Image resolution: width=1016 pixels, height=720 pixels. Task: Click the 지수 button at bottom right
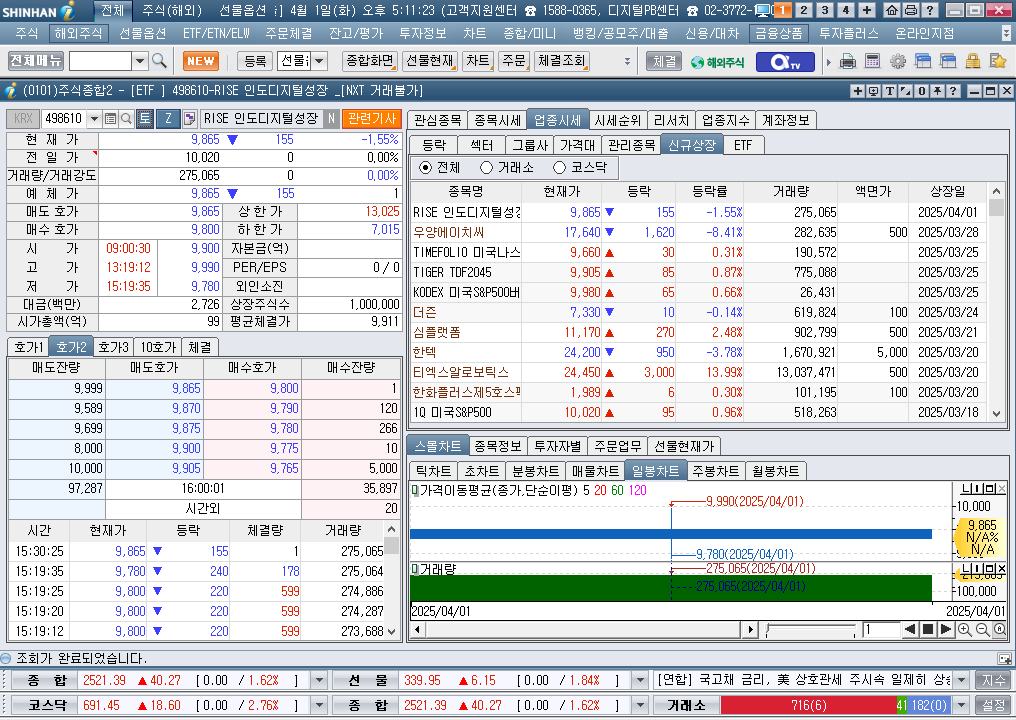(993, 680)
